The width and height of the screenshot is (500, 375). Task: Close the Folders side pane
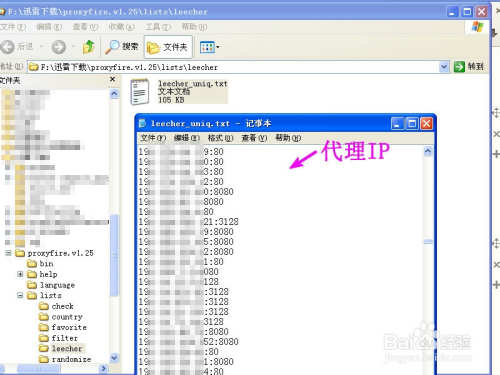point(112,79)
